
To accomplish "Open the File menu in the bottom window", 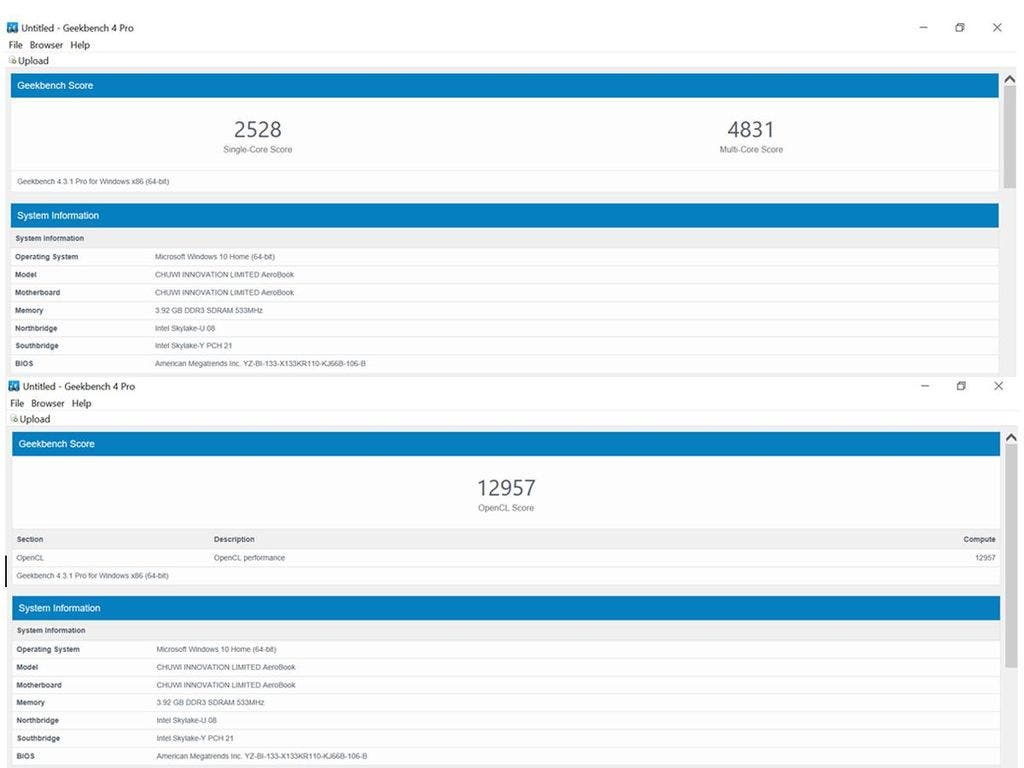I will 17,404.
